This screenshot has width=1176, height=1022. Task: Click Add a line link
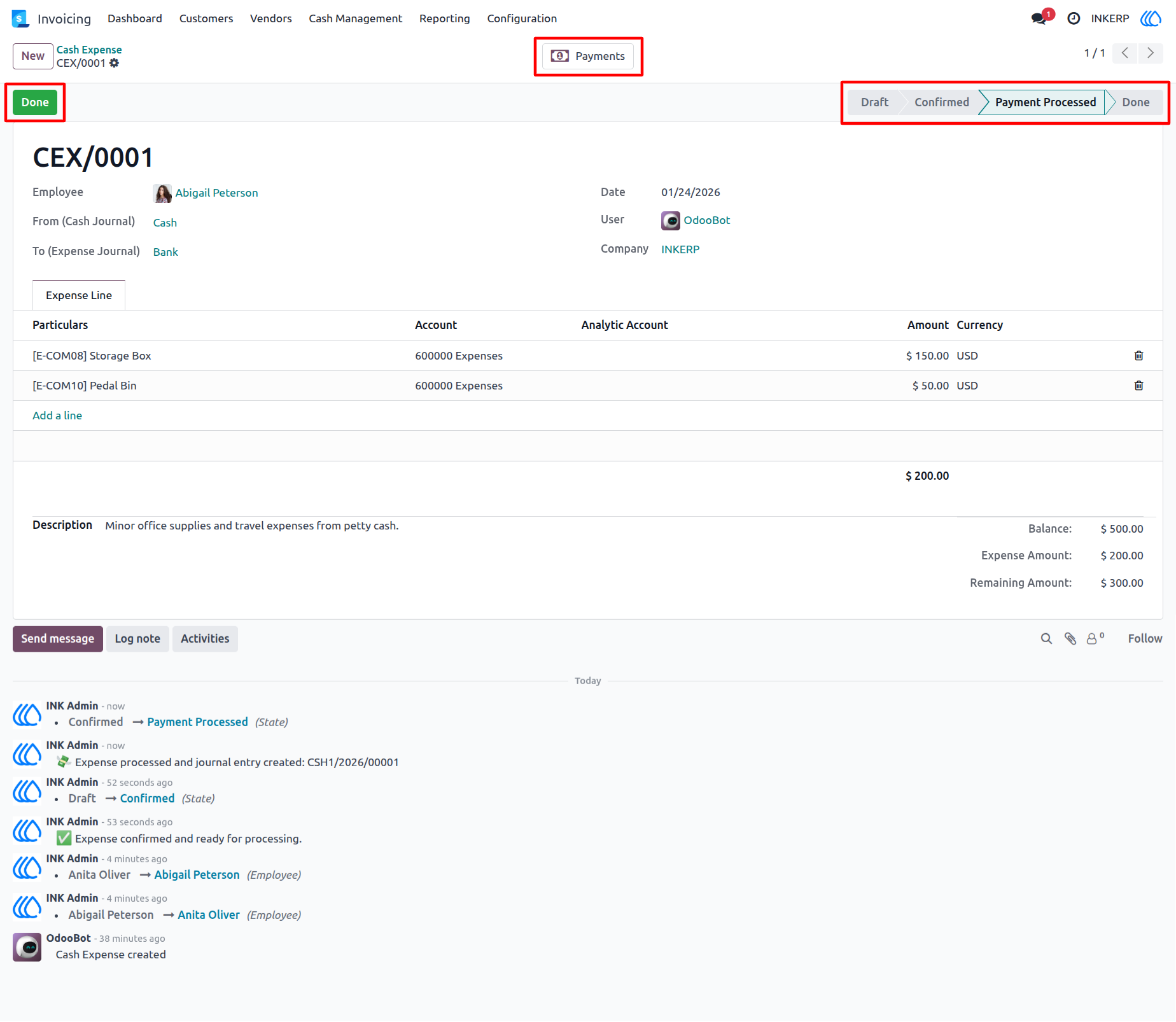(x=57, y=416)
